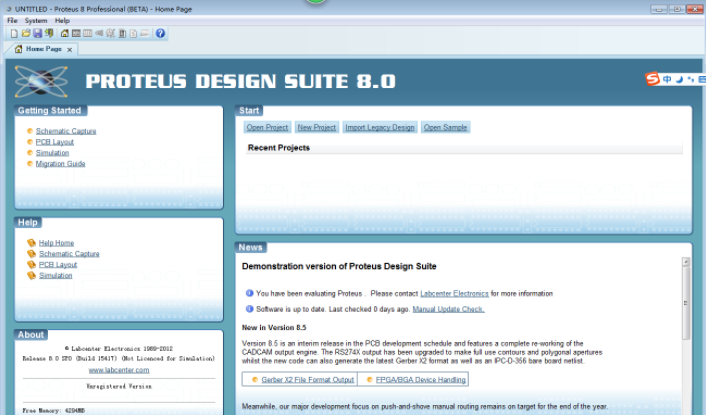Viewport: 706px width, 415px height.
Task: Click the Proteus atom logo
Action: (41, 81)
